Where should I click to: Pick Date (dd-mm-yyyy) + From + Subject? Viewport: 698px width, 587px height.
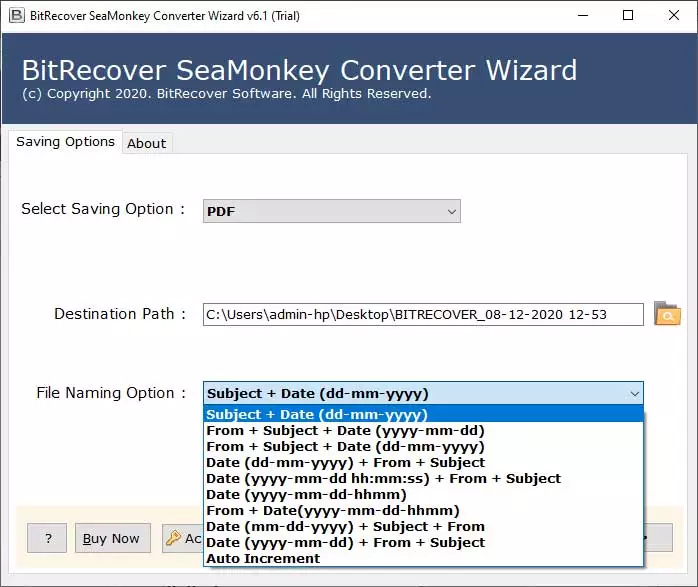coord(423,462)
